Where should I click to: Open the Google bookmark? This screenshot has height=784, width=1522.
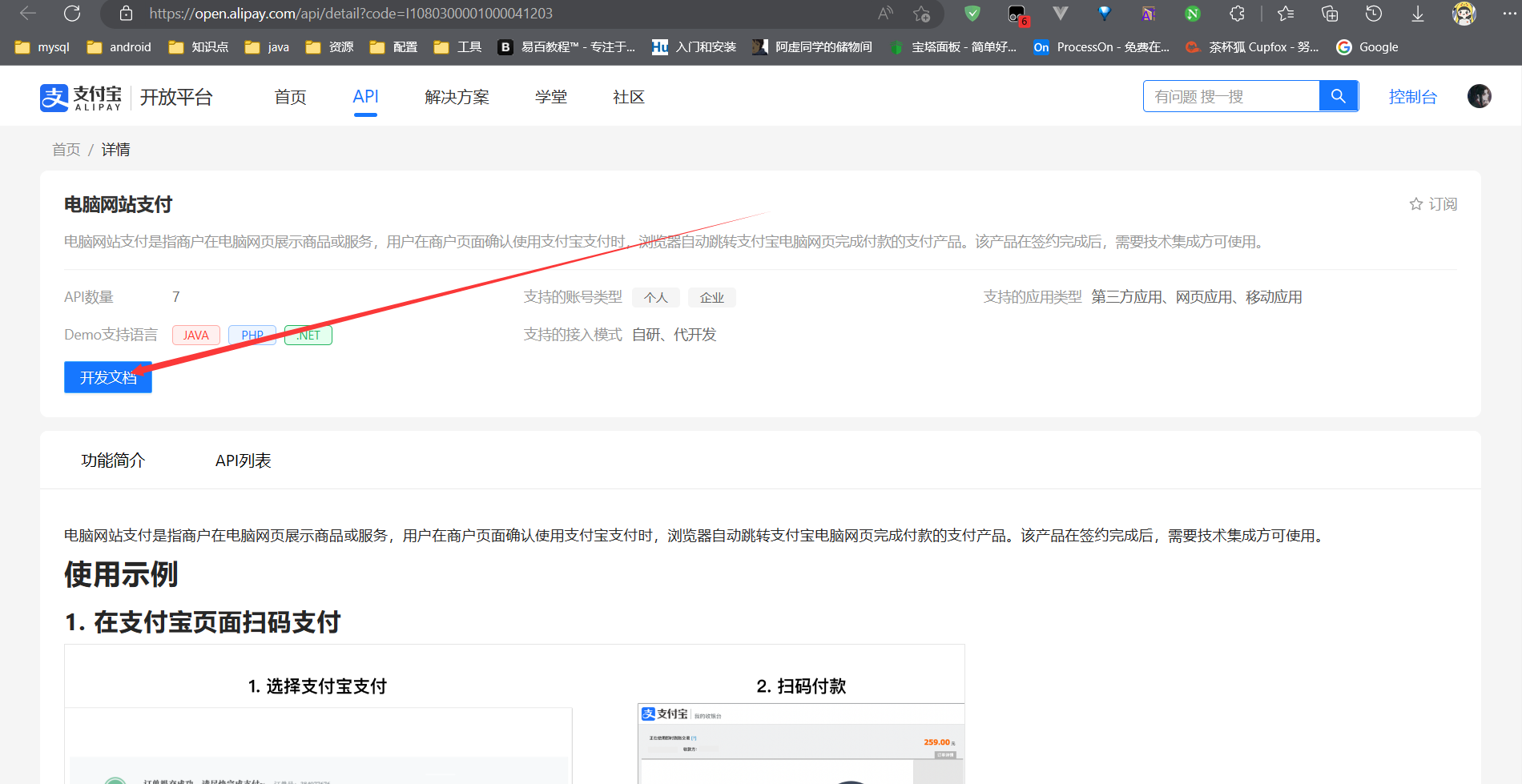click(1367, 47)
